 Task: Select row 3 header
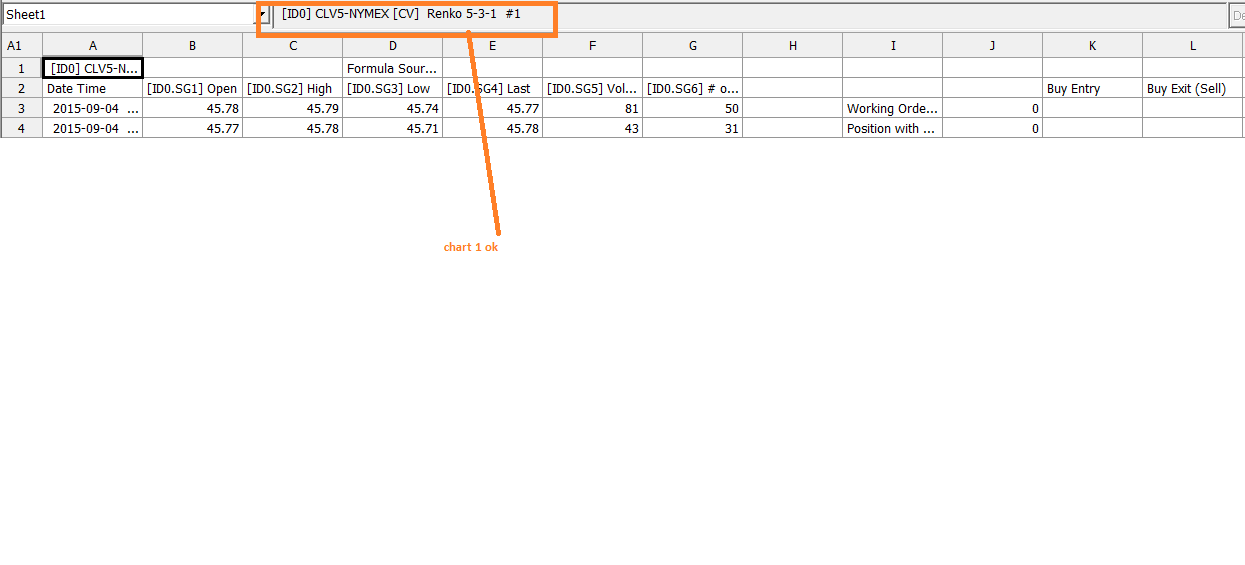point(21,108)
